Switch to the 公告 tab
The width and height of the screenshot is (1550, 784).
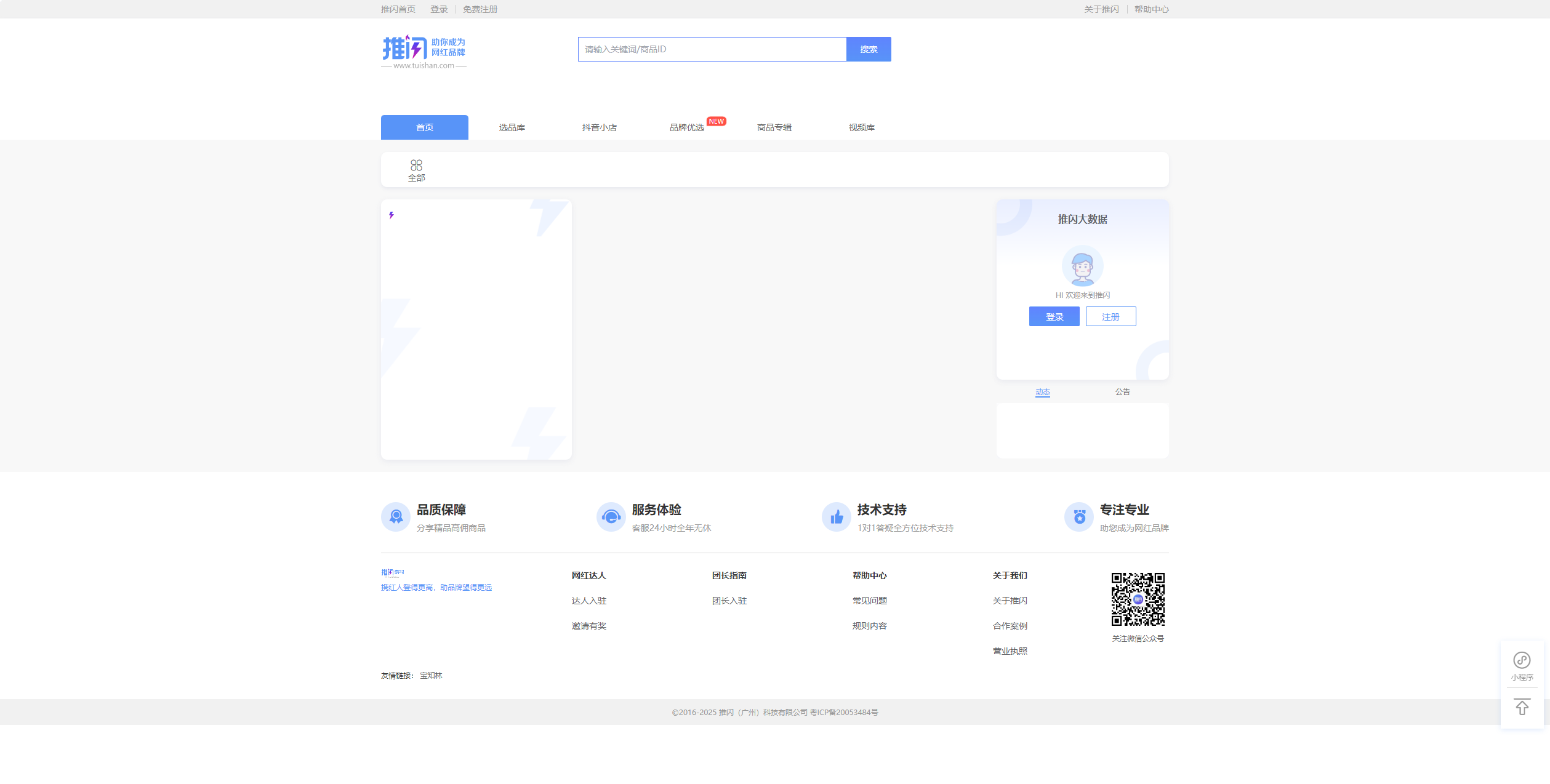[1122, 391]
